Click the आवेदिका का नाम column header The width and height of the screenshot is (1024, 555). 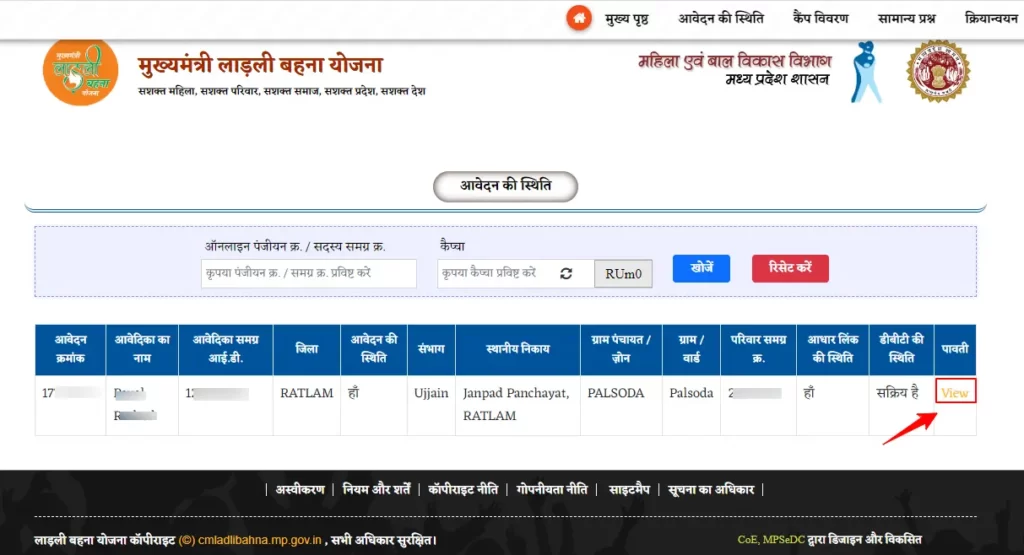point(142,349)
